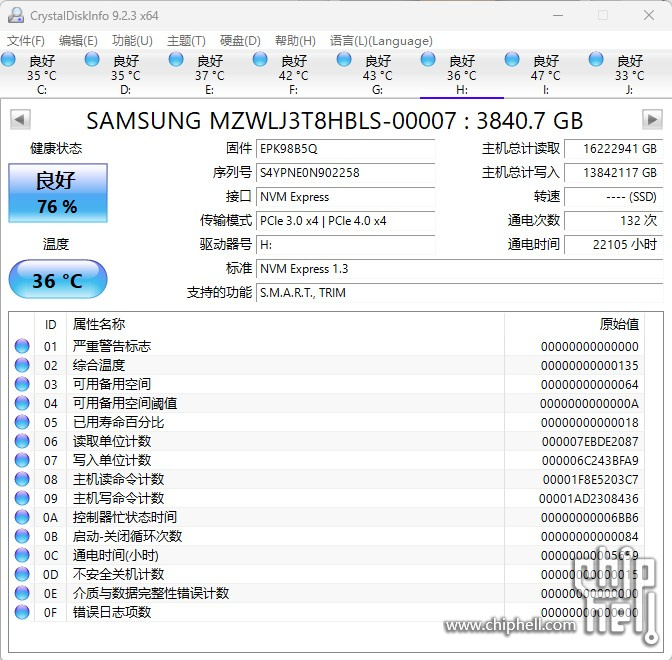Click total host writes value 13842117 GB
672x660 pixels.
click(x=613, y=173)
